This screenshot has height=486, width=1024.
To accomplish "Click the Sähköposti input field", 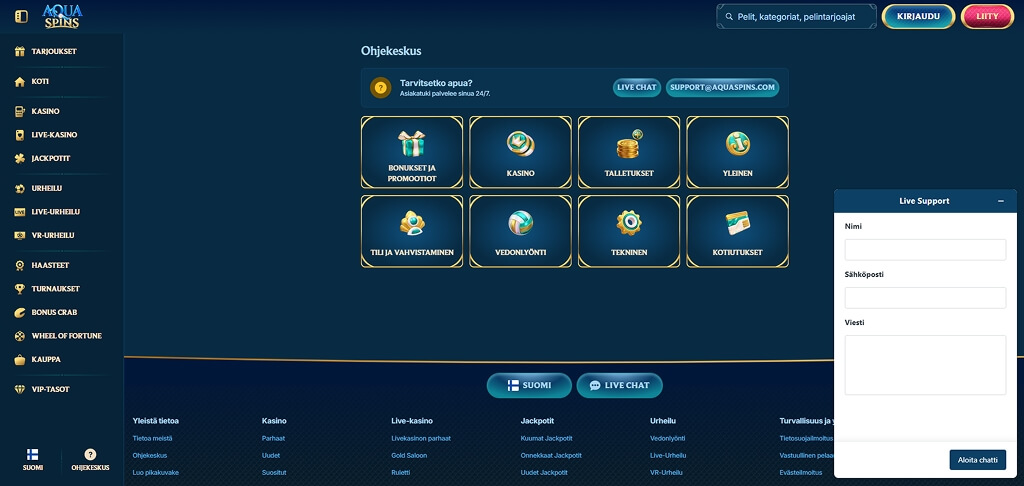I will point(925,298).
